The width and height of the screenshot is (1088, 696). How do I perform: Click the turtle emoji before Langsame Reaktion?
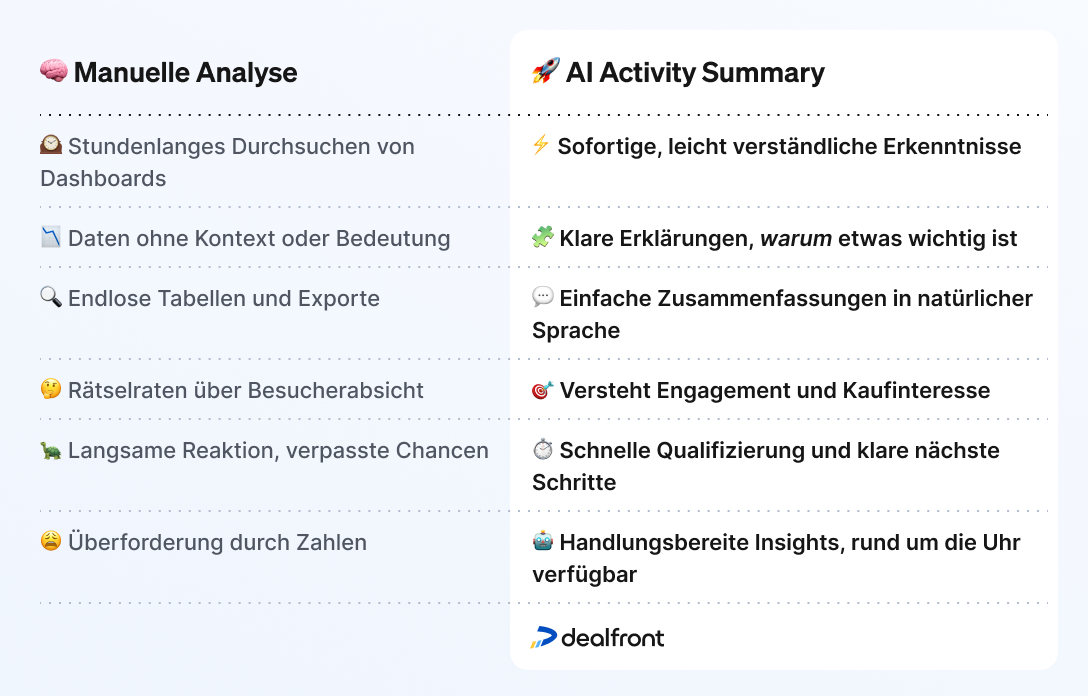click(x=51, y=450)
